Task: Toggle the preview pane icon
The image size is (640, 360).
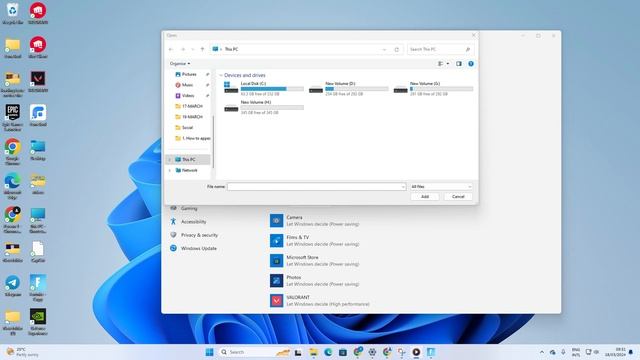Action: [459, 64]
